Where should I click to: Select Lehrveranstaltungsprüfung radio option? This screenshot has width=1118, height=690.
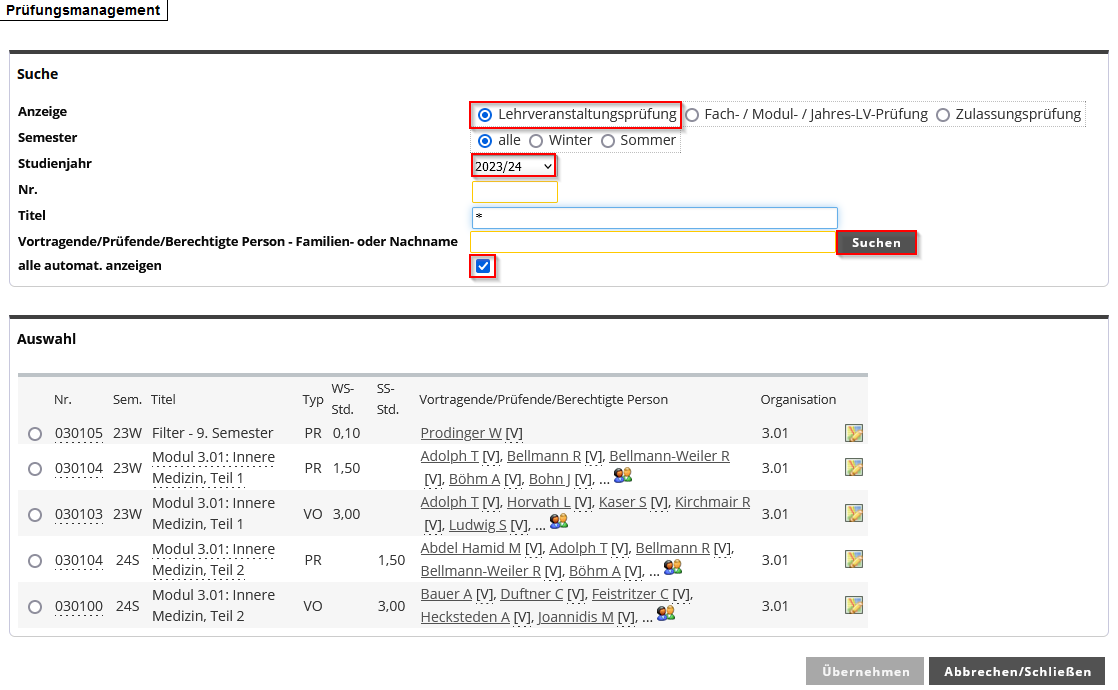coord(485,115)
